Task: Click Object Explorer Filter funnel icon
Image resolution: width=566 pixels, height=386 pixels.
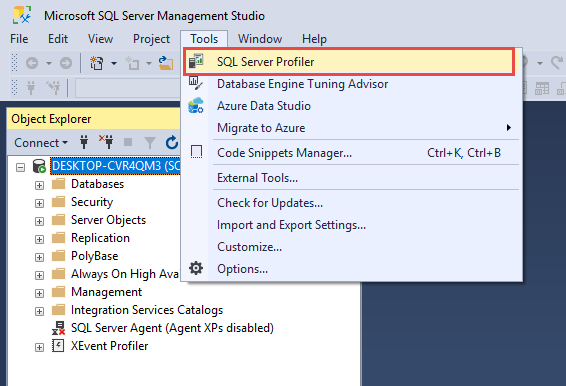Action: [x=150, y=143]
